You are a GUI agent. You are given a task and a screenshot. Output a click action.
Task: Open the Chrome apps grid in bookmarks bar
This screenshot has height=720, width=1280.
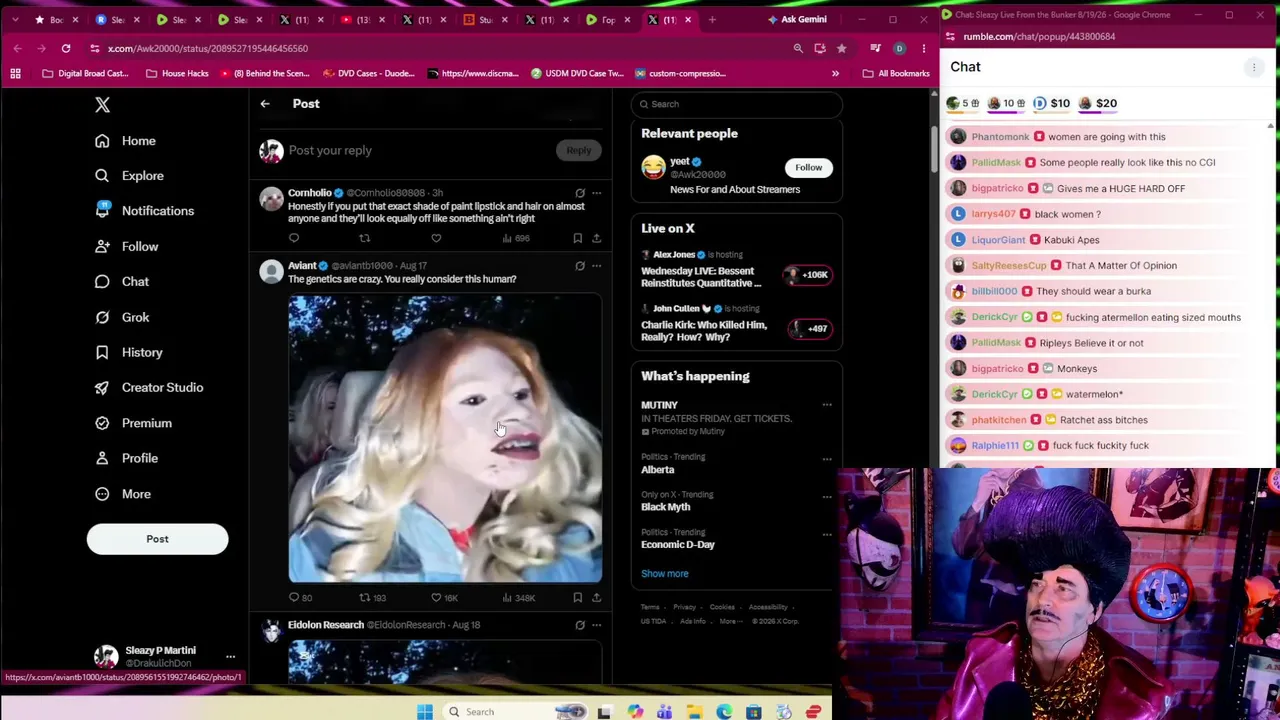(15, 73)
